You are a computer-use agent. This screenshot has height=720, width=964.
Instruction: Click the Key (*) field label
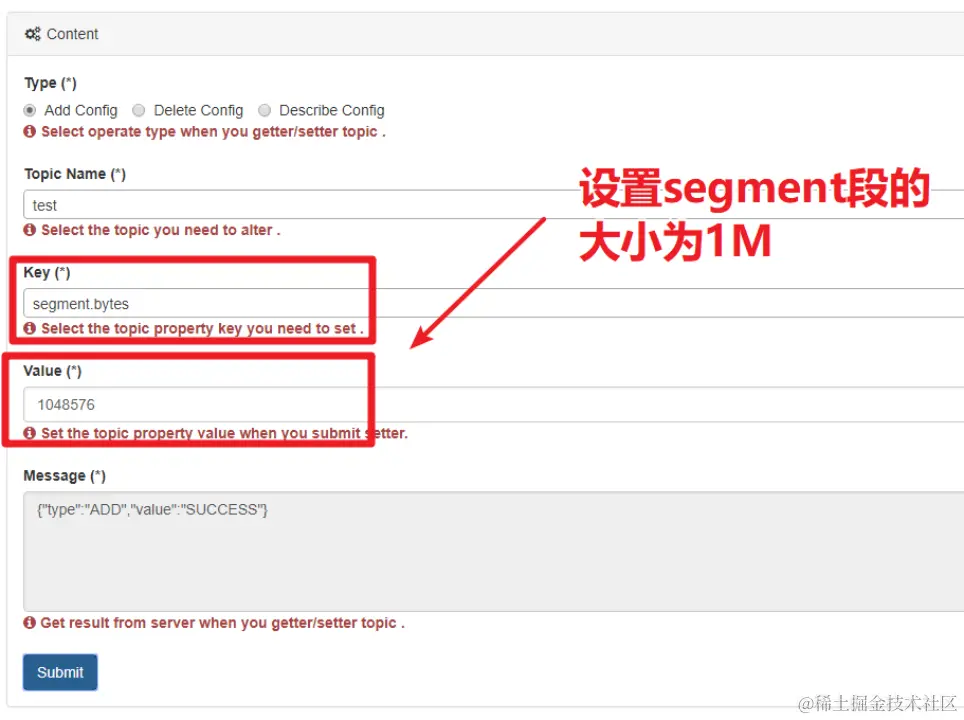[x=47, y=272]
